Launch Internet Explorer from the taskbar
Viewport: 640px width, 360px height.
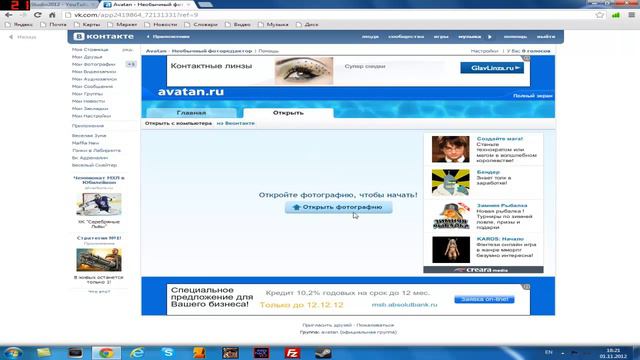click(x=137, y=352)
